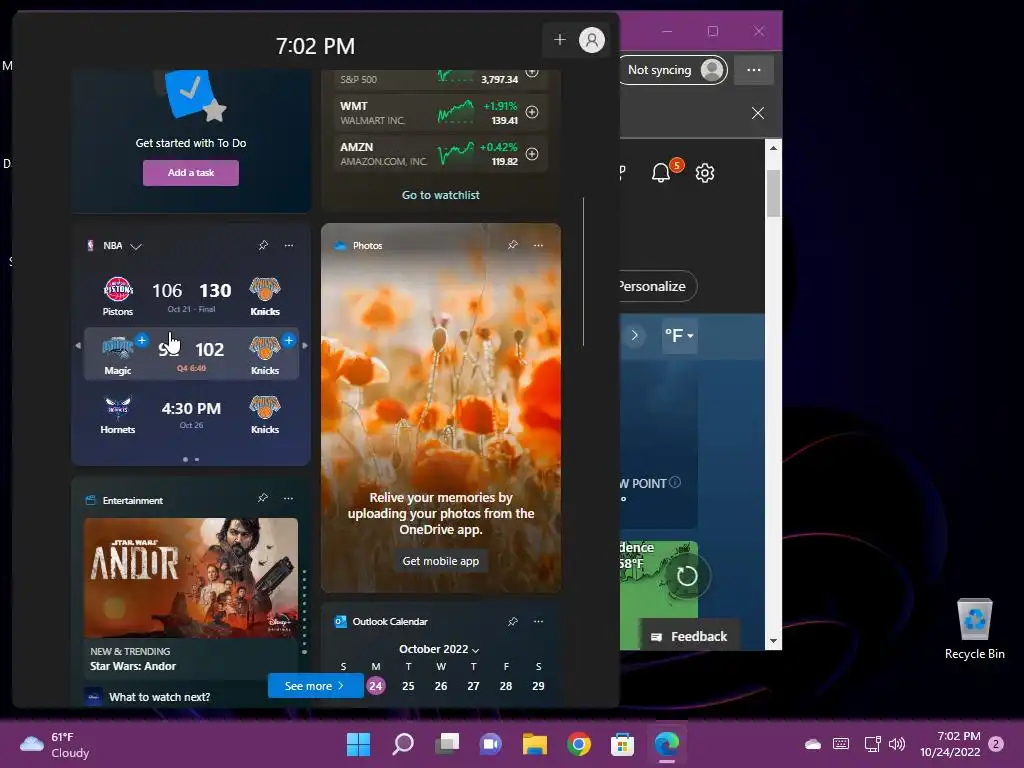Open Teams Chat from taskbar
The width and height of the screenshot is (1024, 768).
[491, 744]
